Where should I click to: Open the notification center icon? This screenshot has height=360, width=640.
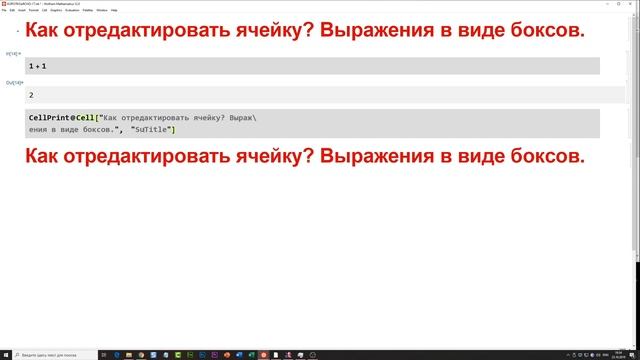[632, 355]
